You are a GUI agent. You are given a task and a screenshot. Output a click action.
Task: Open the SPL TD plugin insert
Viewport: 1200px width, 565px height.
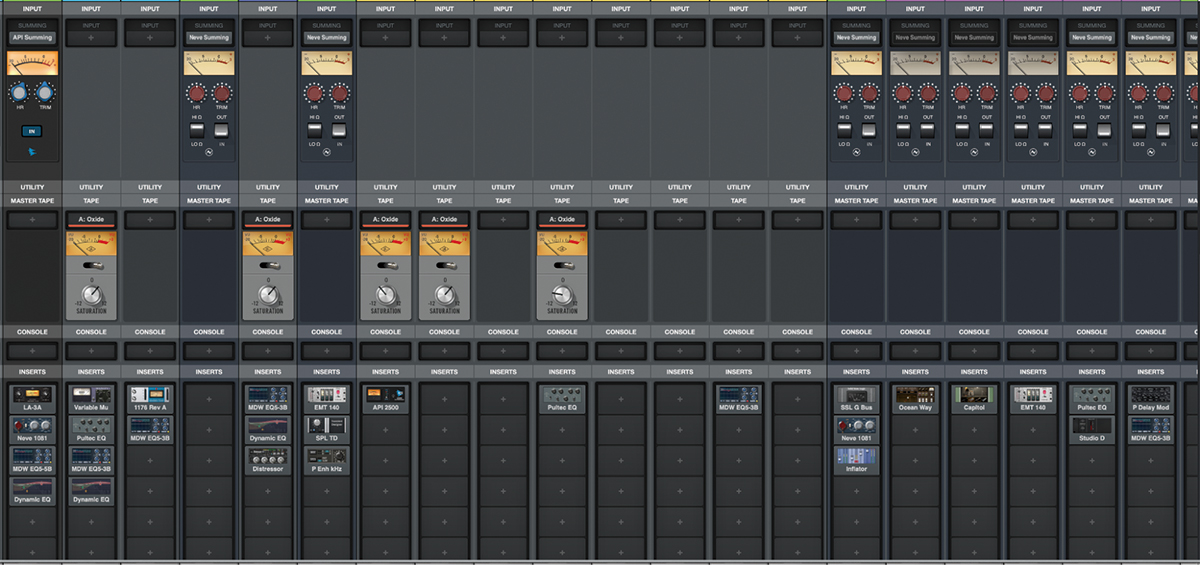coord(327,429)
